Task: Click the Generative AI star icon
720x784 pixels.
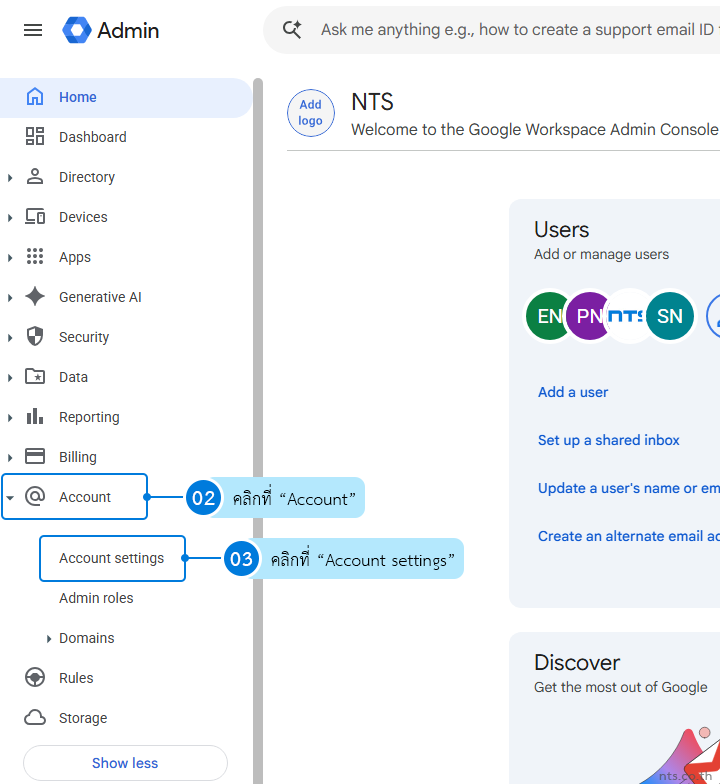Action: pos(35,296)
